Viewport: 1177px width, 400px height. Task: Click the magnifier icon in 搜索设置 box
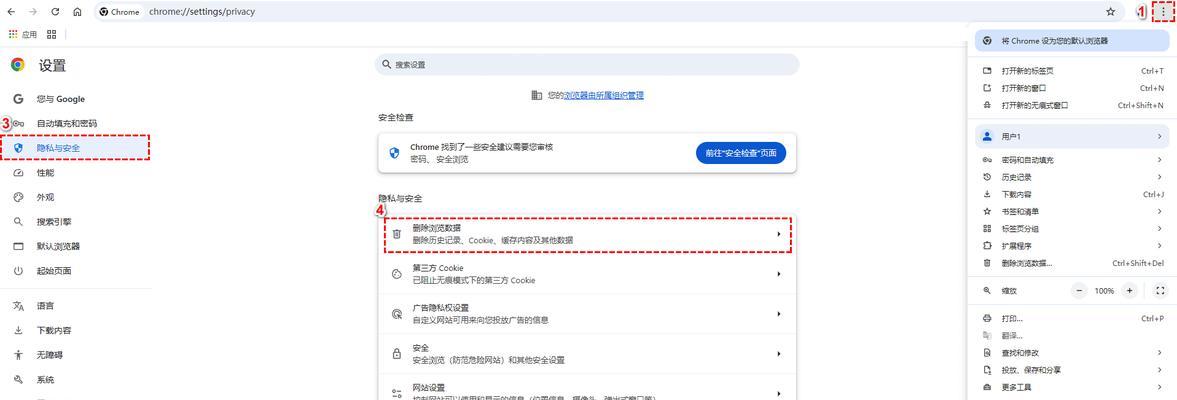(x=387, y=65)
